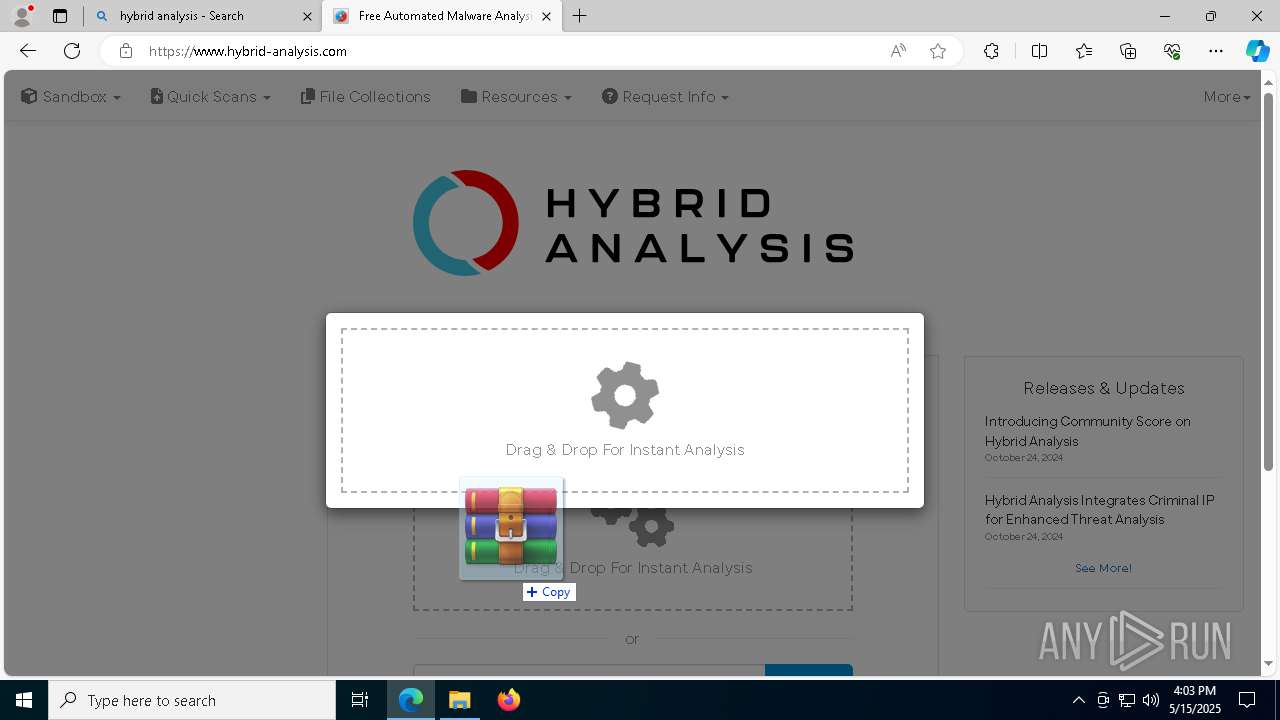The height and width of the screenshot is (720, 1280).
Task: Open File Explorer from taskbar
Action: coord(460,700)
